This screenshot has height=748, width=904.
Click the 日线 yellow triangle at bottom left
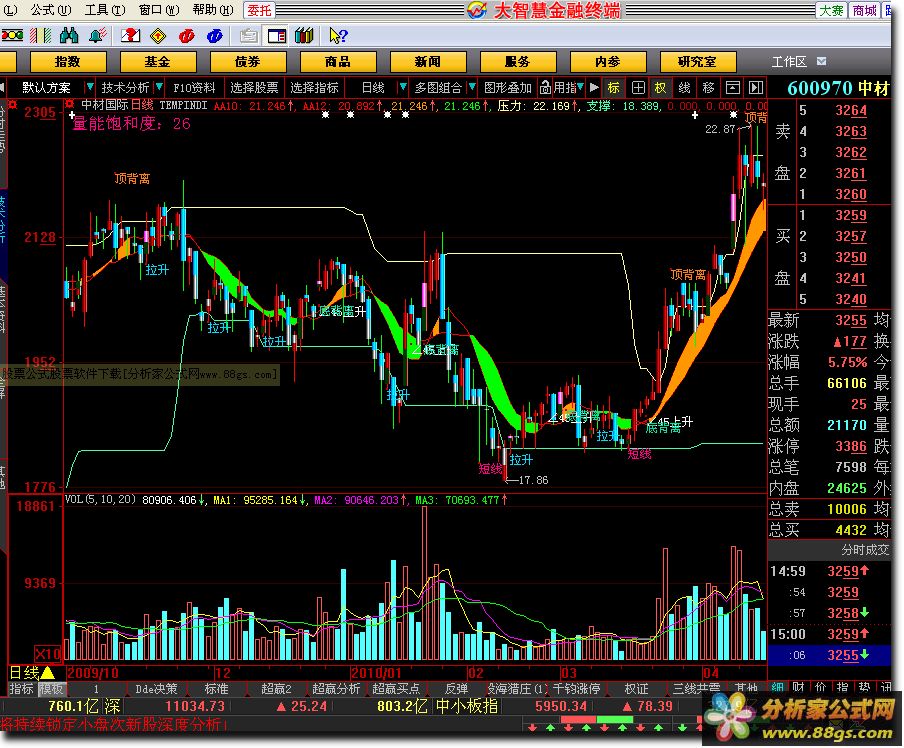[47, 672]
